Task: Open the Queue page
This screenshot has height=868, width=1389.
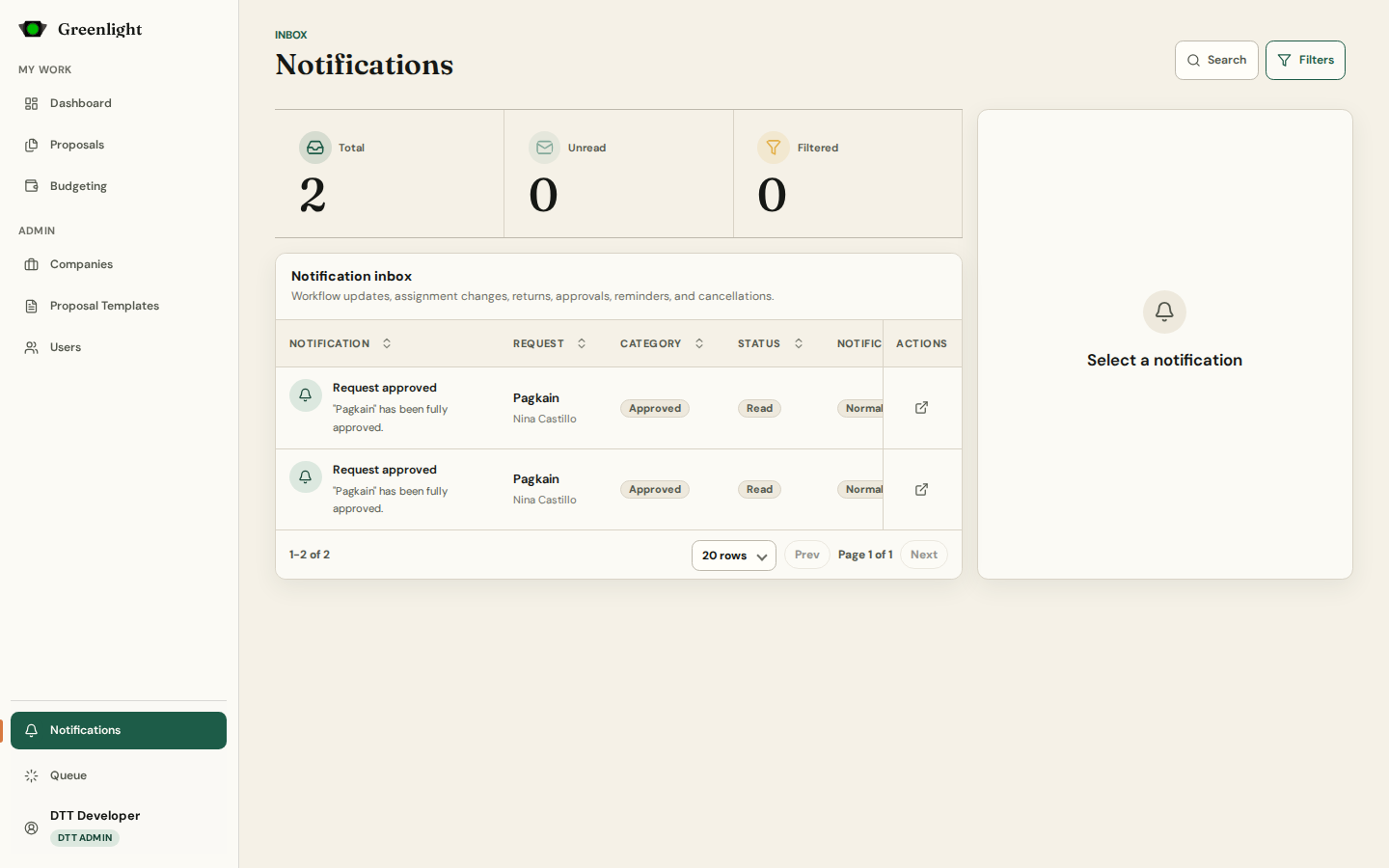Action: point(119,775)
